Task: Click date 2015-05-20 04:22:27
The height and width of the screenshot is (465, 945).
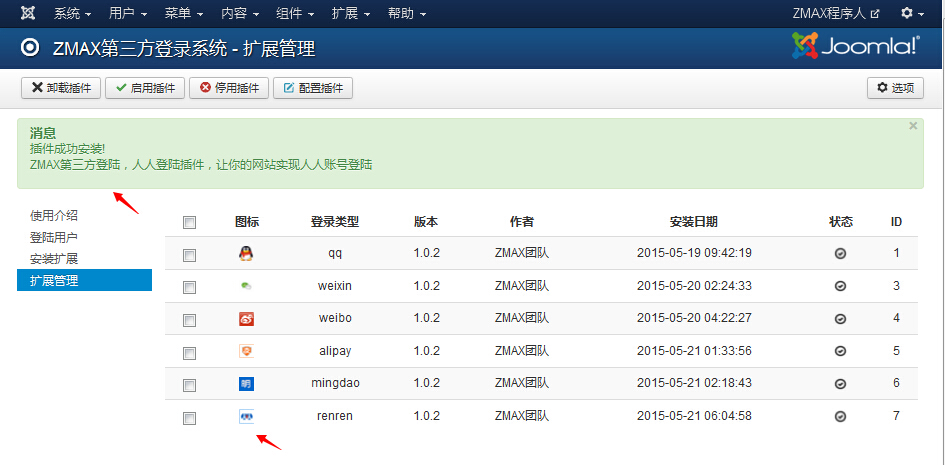Action: click(x=694, y=319)
